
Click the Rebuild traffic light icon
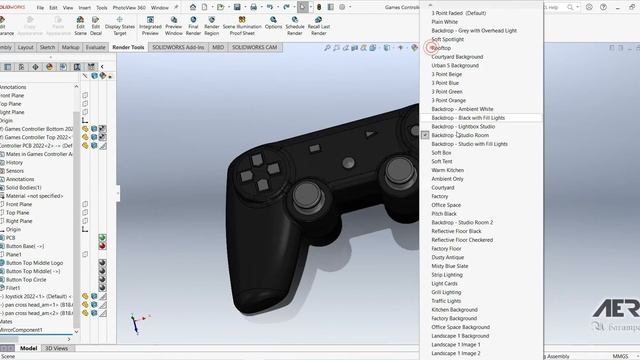[x=319, y=7]
